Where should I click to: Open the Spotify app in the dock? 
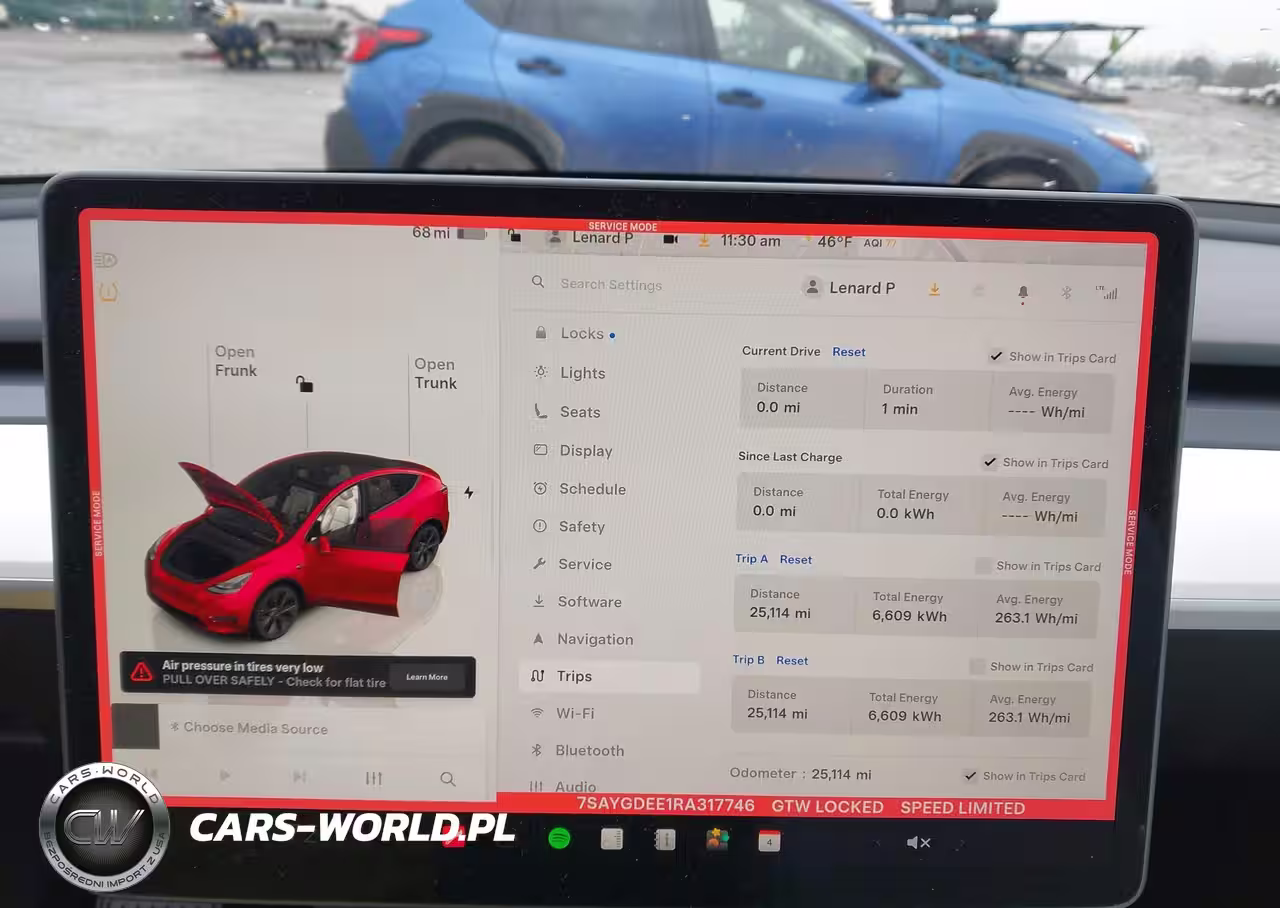pos(559,839)
